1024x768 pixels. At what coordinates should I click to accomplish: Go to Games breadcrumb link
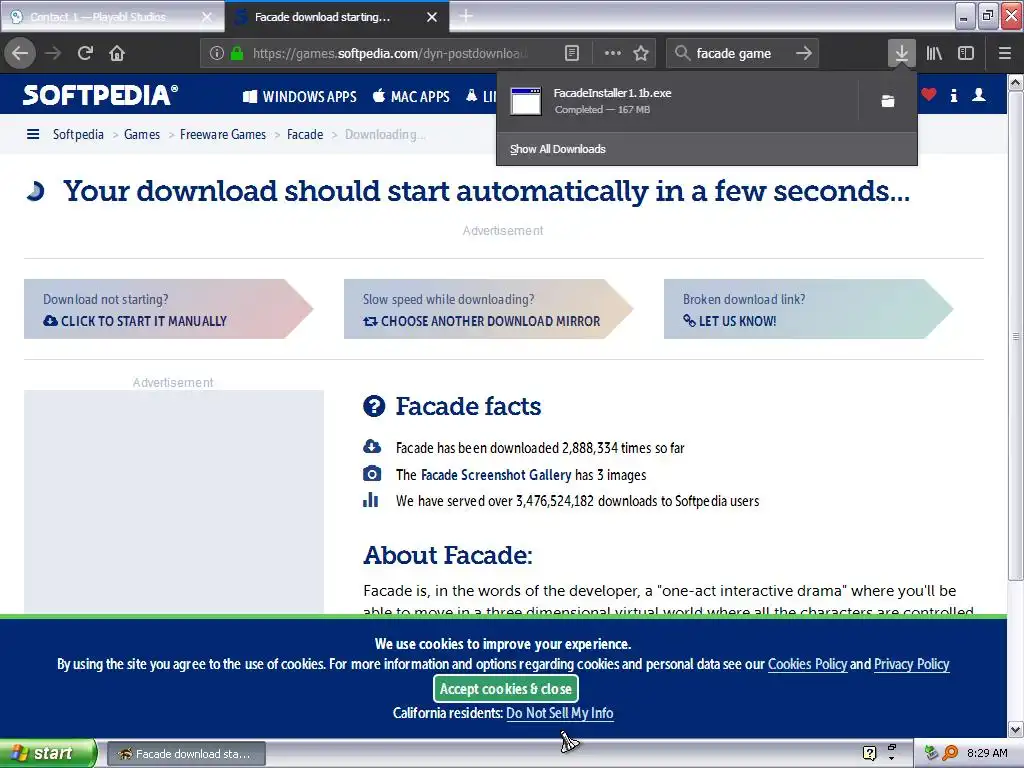pyautogui.click(x=142, y=135)
